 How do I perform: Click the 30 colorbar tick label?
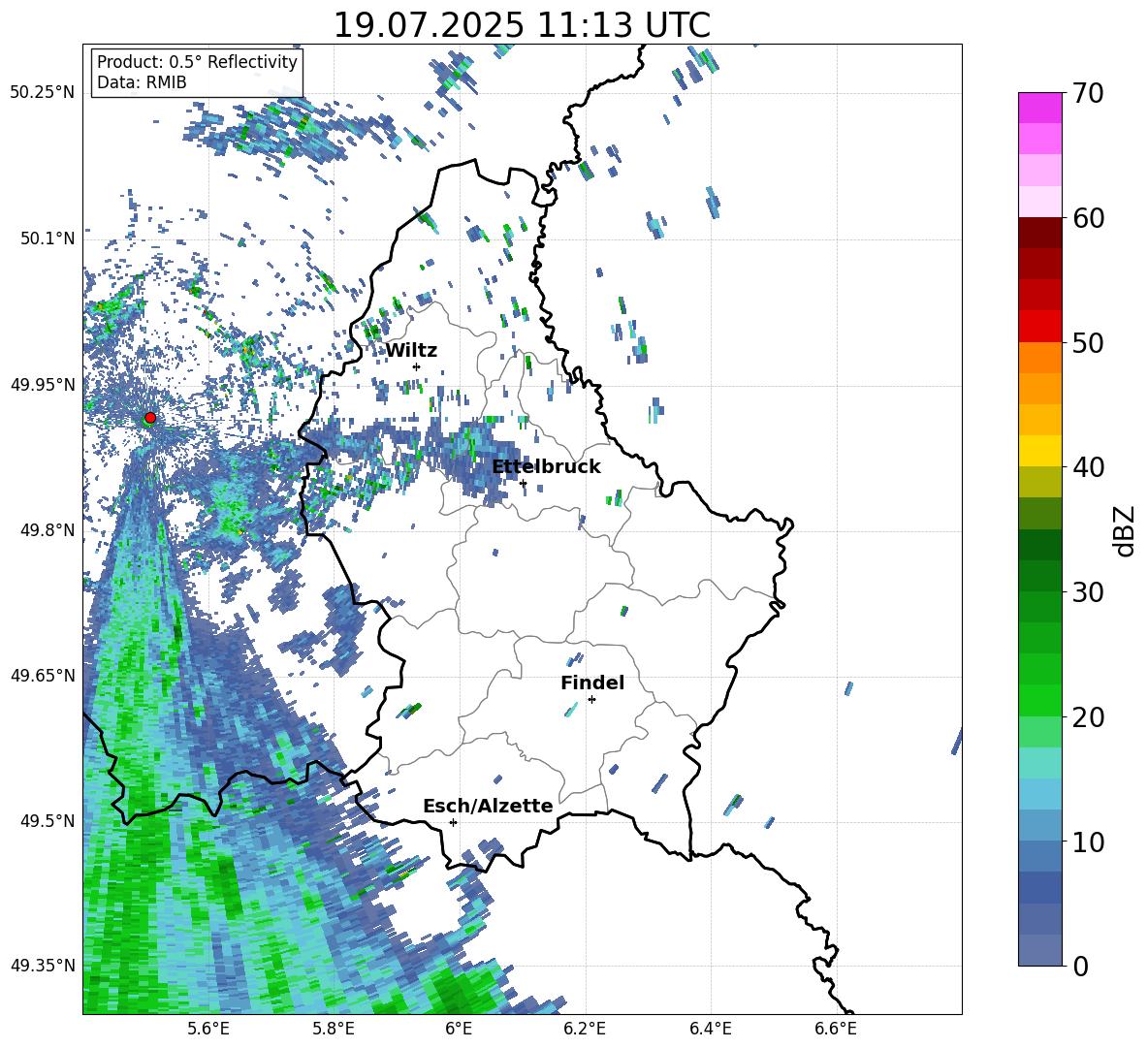click(x=1088, y=592)
